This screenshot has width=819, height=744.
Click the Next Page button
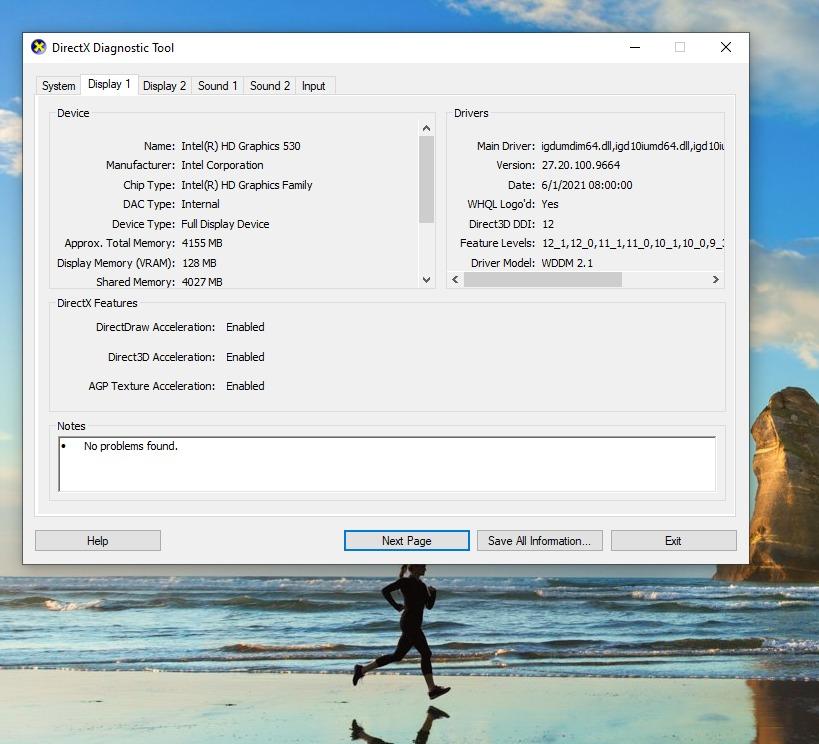coord(406,540)
